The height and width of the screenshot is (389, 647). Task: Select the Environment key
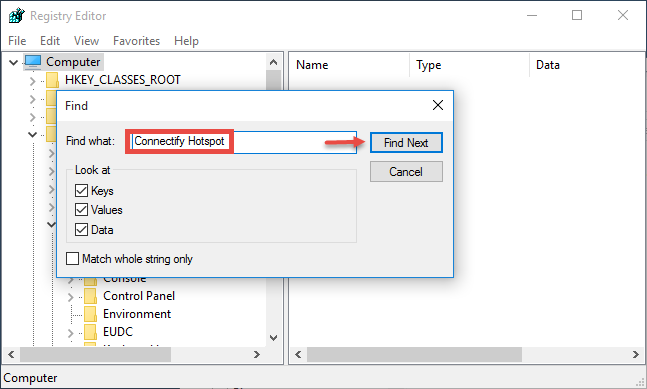pyautogui.click(x=137, y=314)
